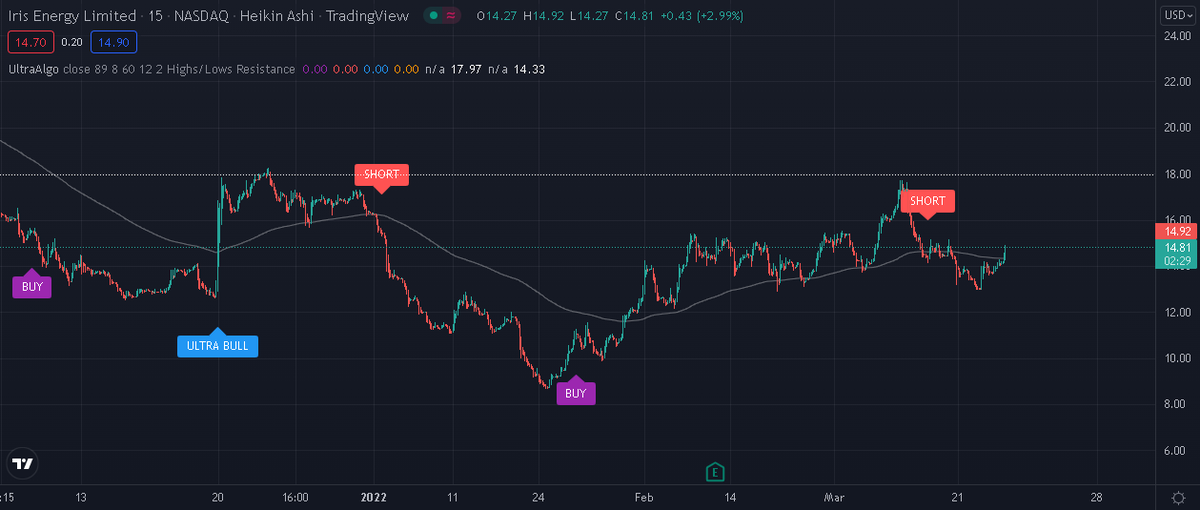This screenshot has width=1200, height=510.
Task: Click the 6.00 price scale label
Action: (x=1175, y=450)
